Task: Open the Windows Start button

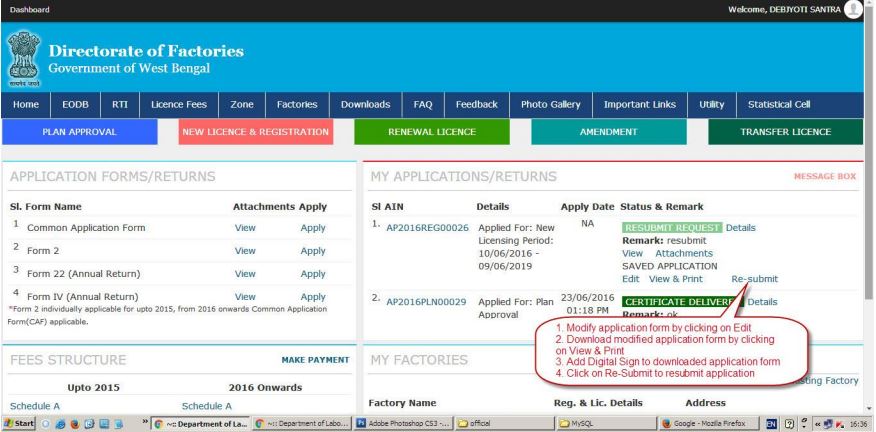Action: coord(19,423)
